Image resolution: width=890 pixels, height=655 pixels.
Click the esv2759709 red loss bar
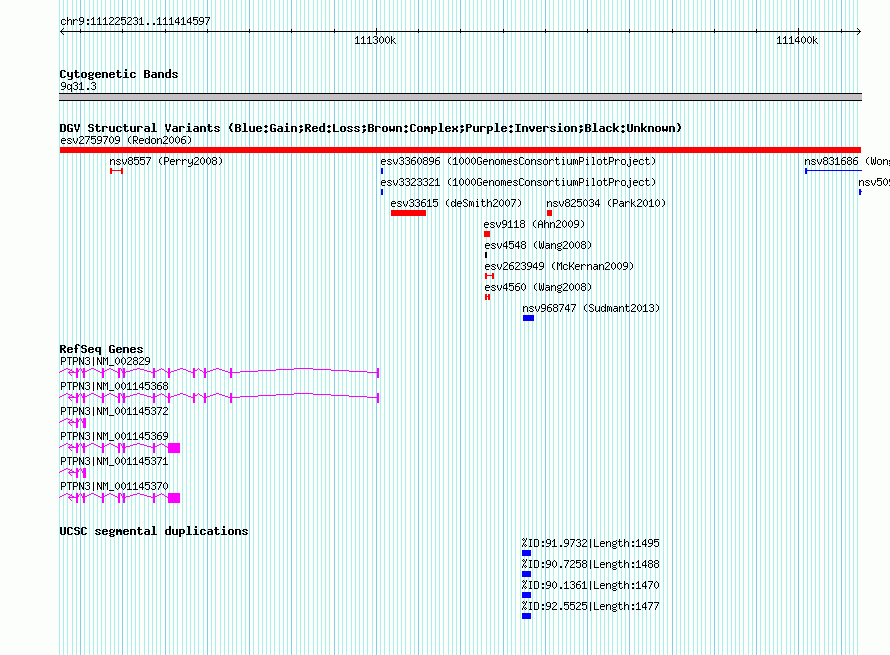460,150
